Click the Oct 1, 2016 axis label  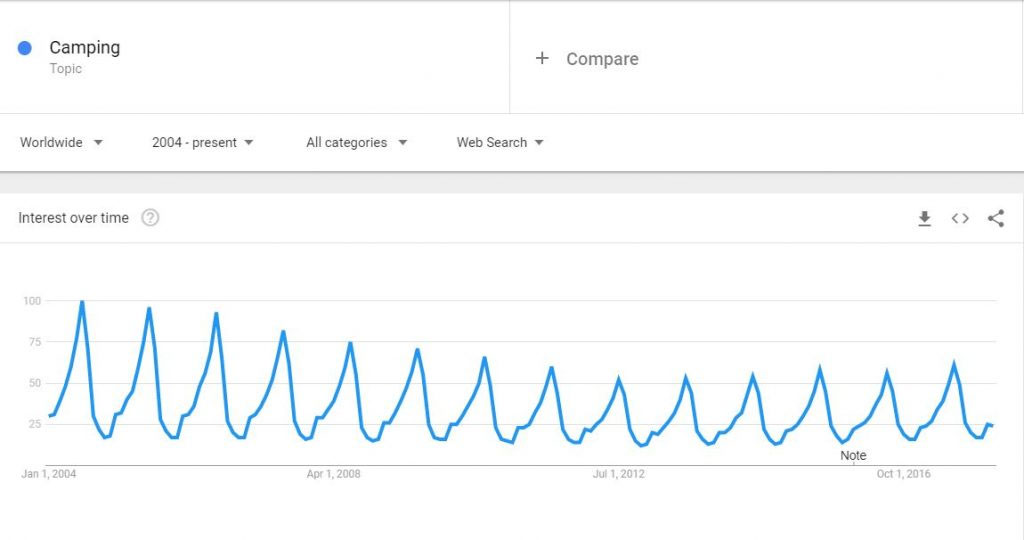click(903, 474)
